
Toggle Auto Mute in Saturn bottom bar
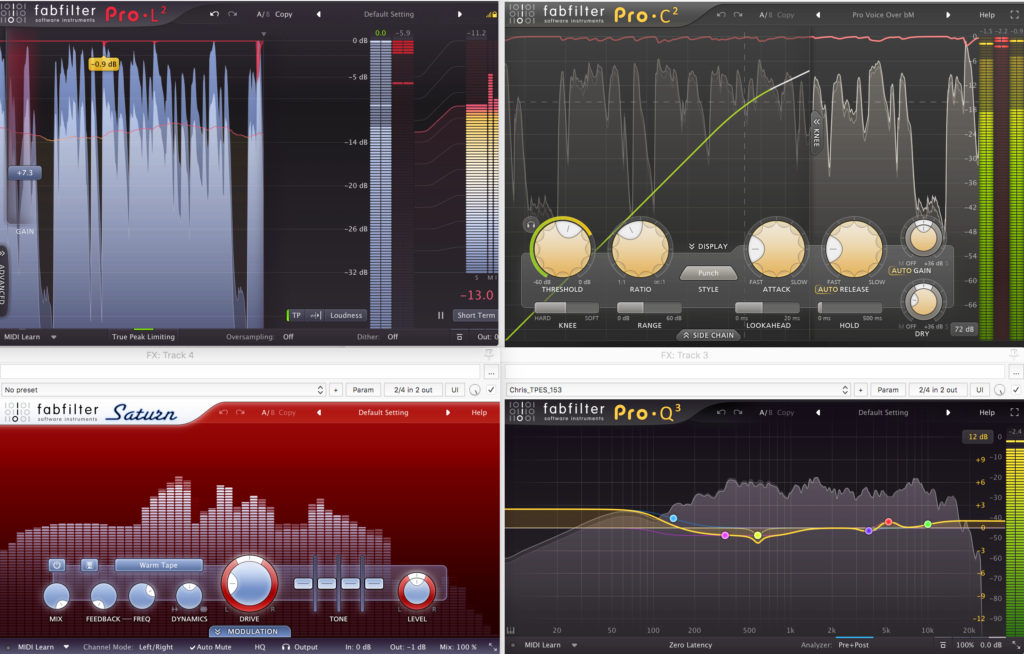pyautogui.click(x=210, y=647)
